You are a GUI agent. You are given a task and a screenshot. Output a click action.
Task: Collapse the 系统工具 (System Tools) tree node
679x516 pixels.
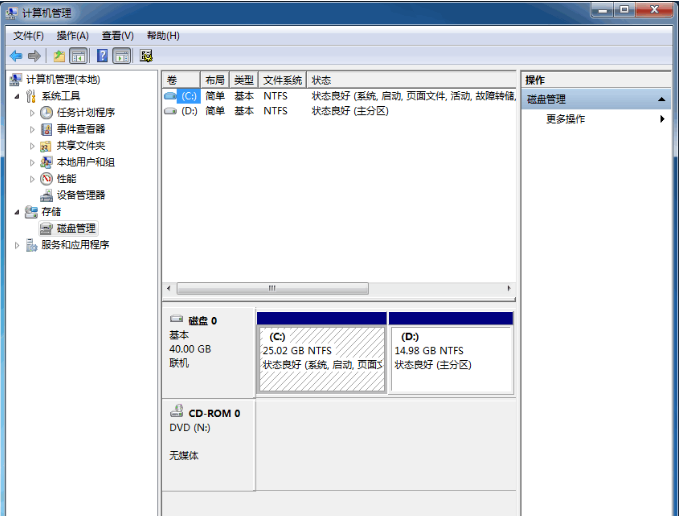[17, 97]
